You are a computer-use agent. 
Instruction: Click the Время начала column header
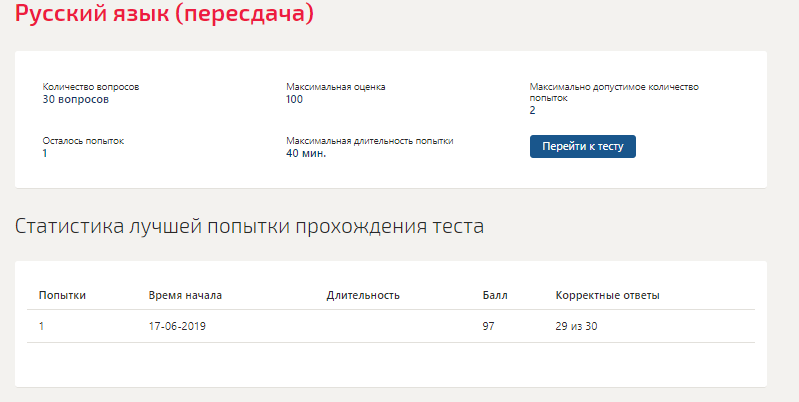[x=185, y=296]
